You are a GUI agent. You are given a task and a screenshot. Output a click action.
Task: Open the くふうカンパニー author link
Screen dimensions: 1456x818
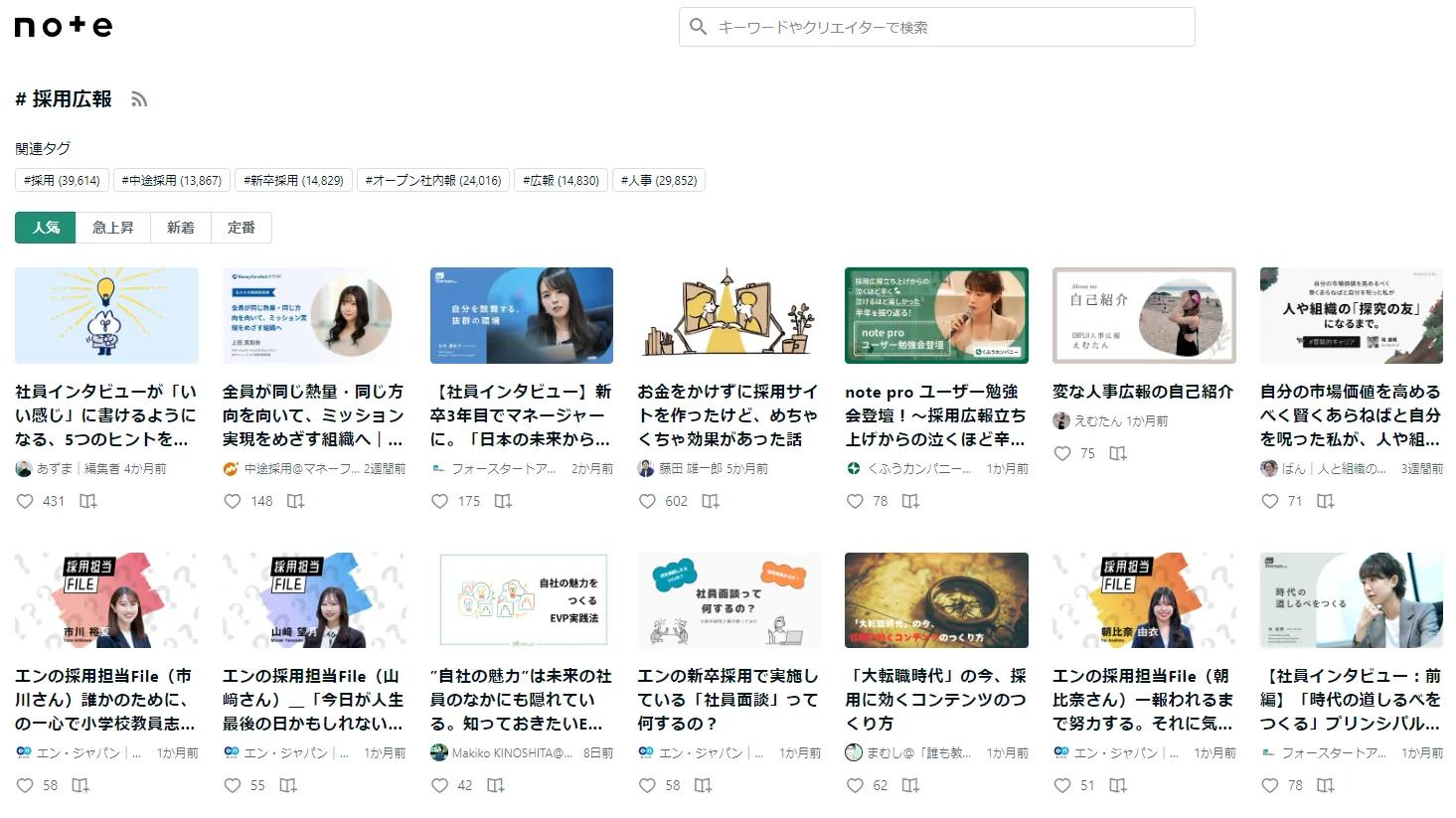[x=918, y=468]
